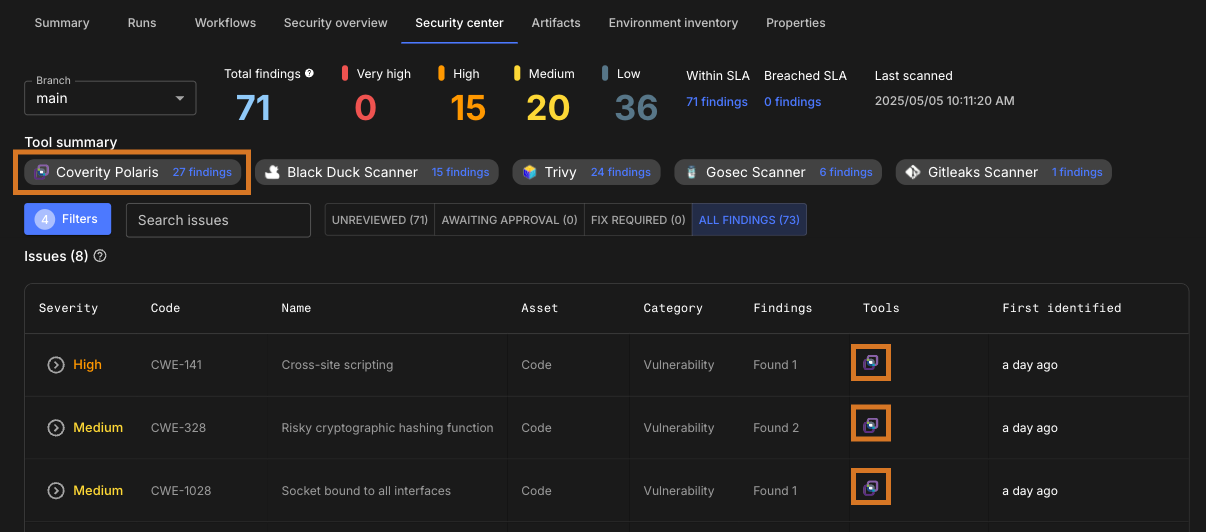Click the tool icon in the CWE-328 row
Screen dimensions: 1206x532
(871, 426)
